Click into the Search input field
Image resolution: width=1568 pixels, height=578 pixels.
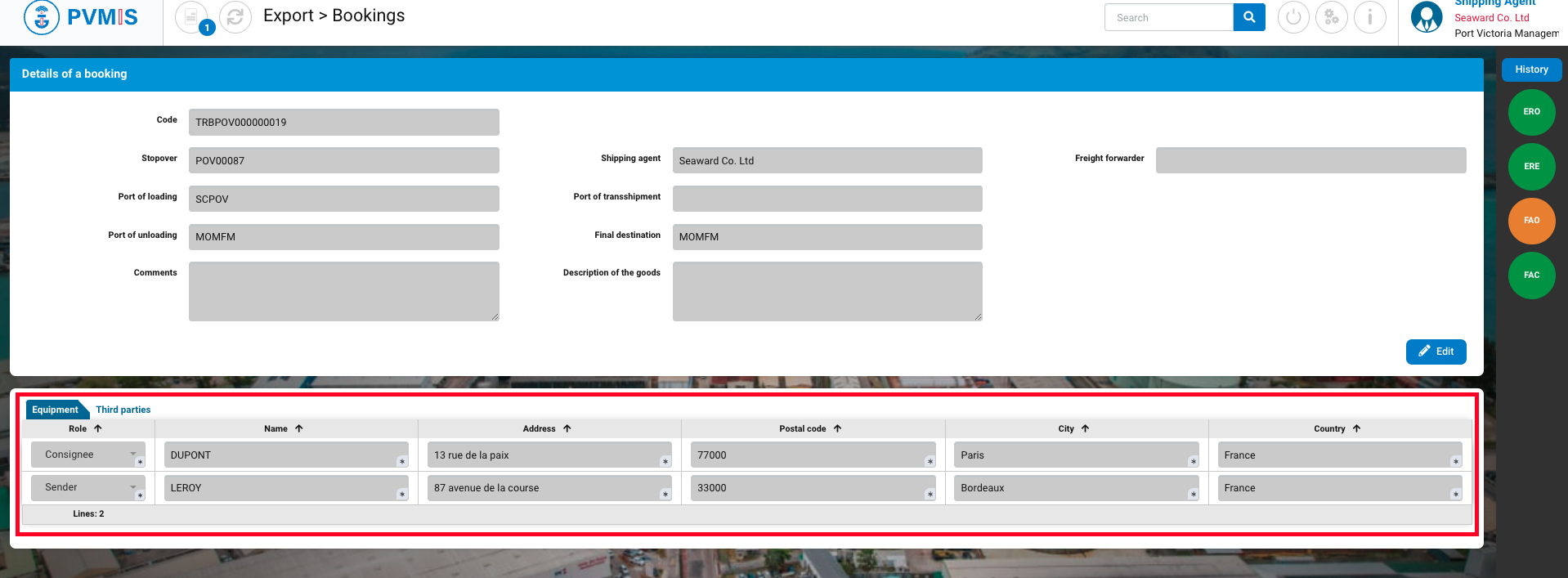pos(1168,17)
